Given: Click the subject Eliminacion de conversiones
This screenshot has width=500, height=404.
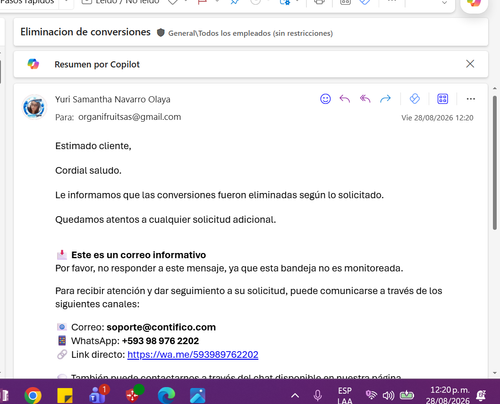Looking at the screenshot, I should [x=85, y=32].
